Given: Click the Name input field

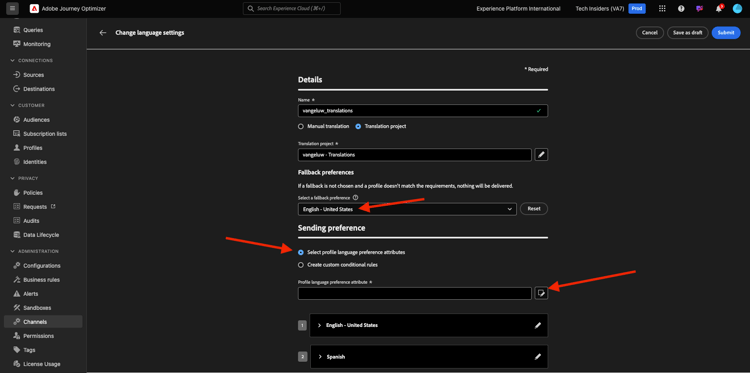Looking at the screenshot, I should click(423, 110).
